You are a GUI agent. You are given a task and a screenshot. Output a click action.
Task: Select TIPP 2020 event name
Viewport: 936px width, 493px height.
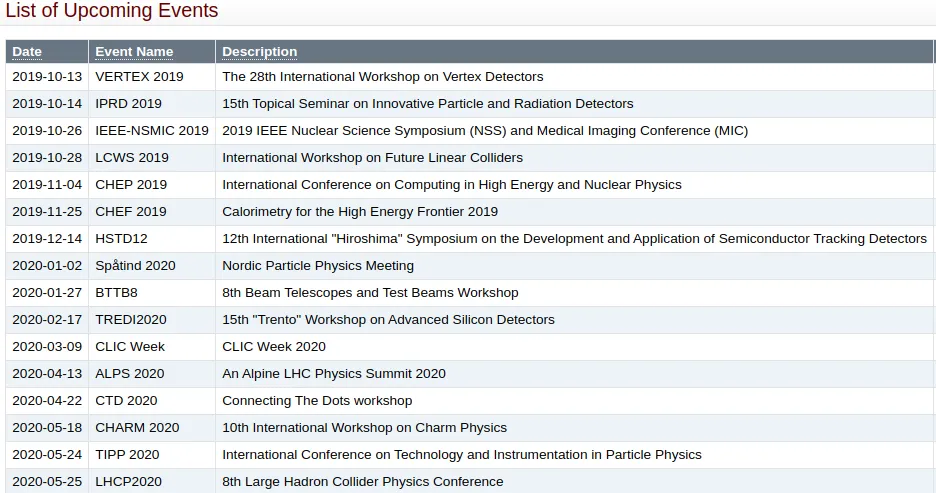(127, 454)
